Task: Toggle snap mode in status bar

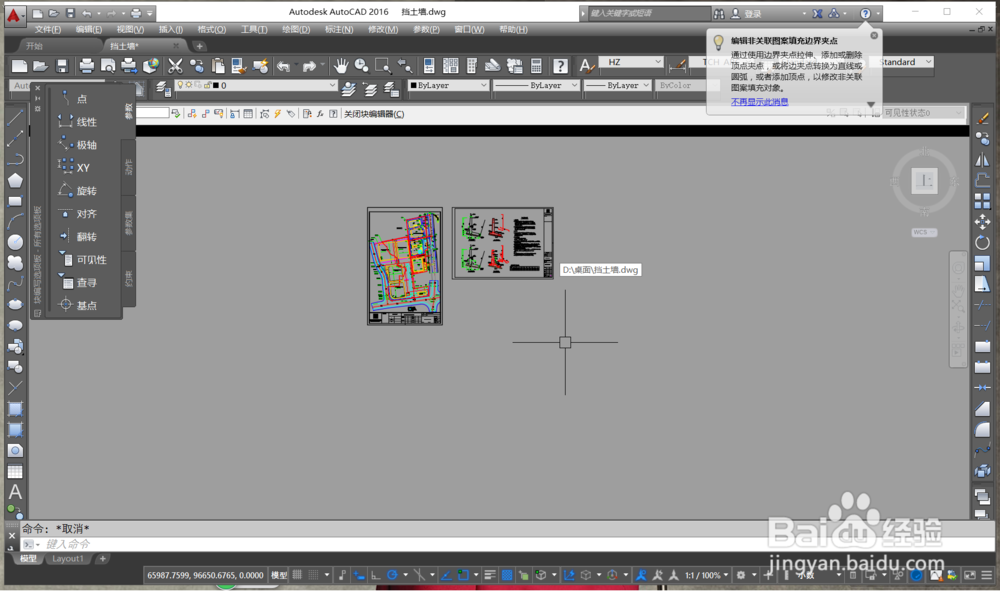Action: pyautogui.click(x=314, y=575)
